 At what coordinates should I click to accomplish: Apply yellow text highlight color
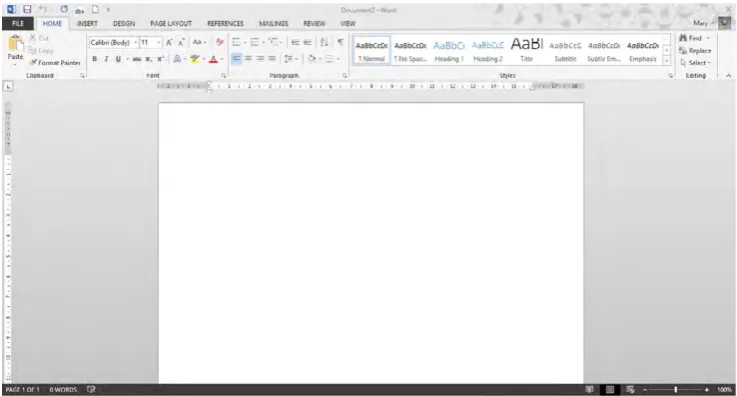click(x=195, y=59)
